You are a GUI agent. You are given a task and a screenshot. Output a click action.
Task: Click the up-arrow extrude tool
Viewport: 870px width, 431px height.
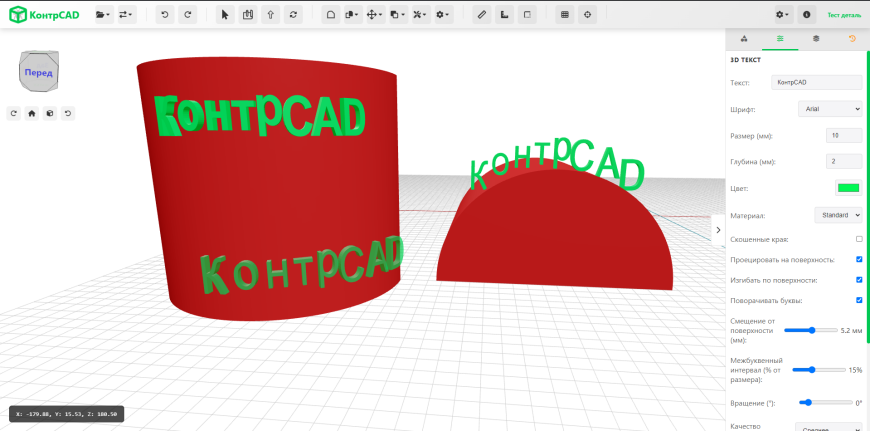(270, 15)
